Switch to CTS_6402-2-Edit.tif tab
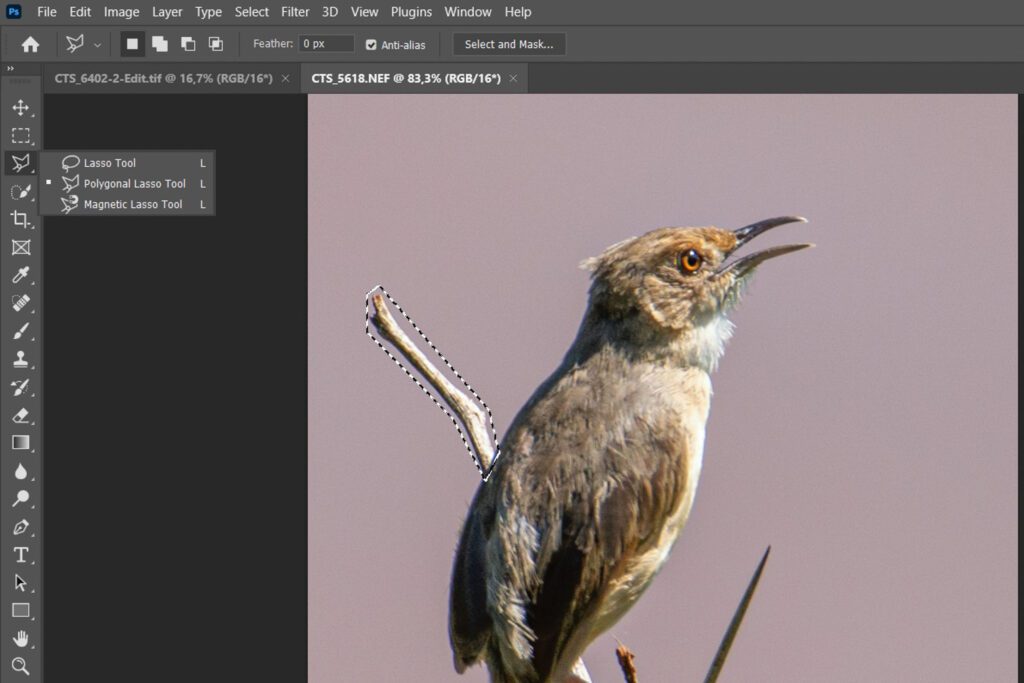This screenshot has width=1024, height=683. pos(163,78)
